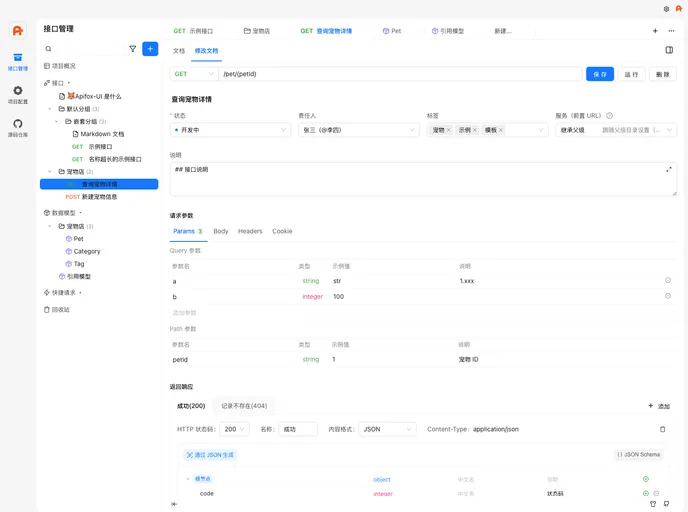The image size is (688, 512).
Task: Switch to the Pet top tab
Action: [392, 31]
